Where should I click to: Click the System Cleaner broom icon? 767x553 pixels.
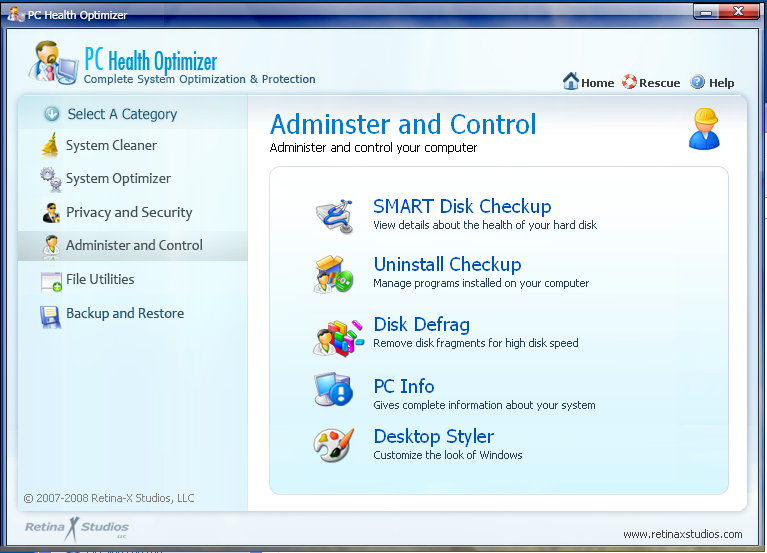point(50,145)
